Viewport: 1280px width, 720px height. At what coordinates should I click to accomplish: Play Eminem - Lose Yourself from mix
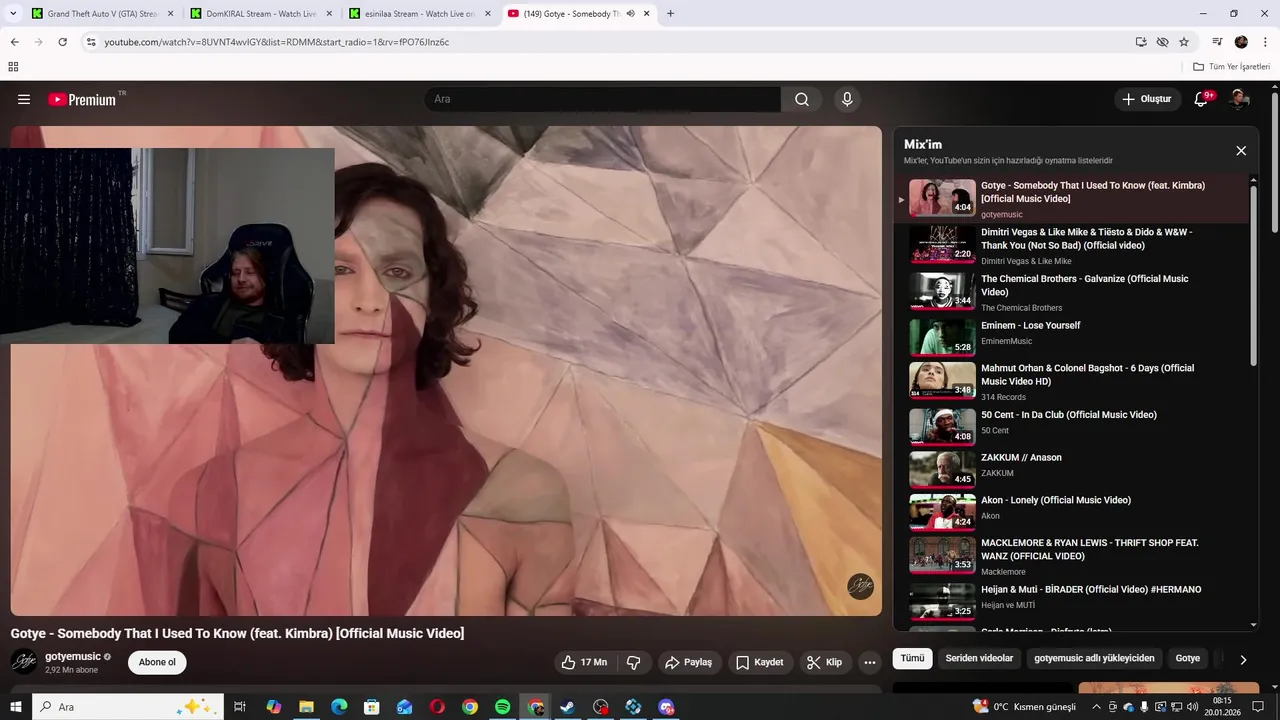pos(1070,336)
